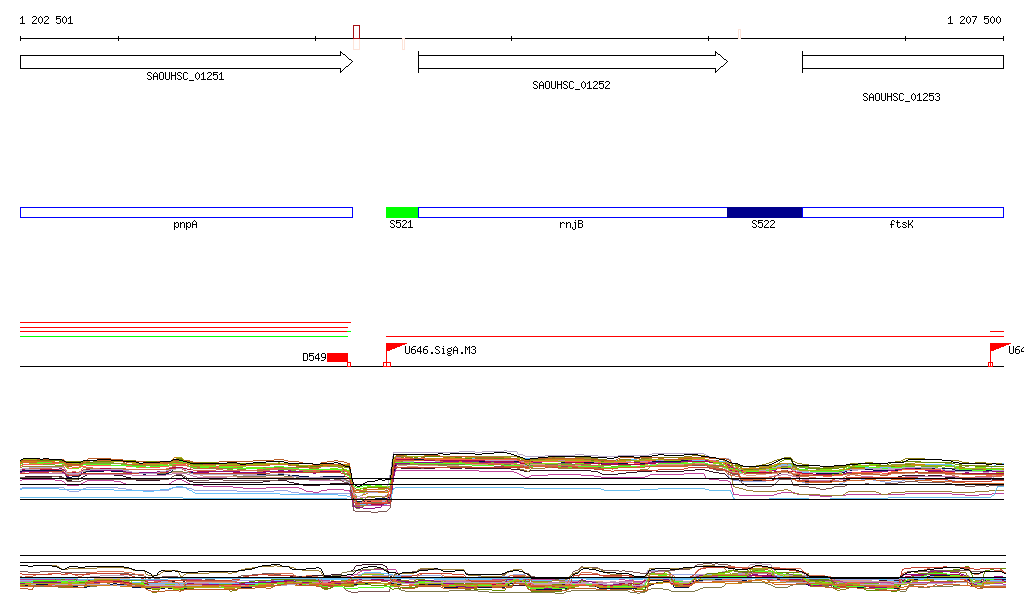This screenshot has width=1024, height=611.
Task: Click the pnpA gene name label
Action: tap(185, 225)
